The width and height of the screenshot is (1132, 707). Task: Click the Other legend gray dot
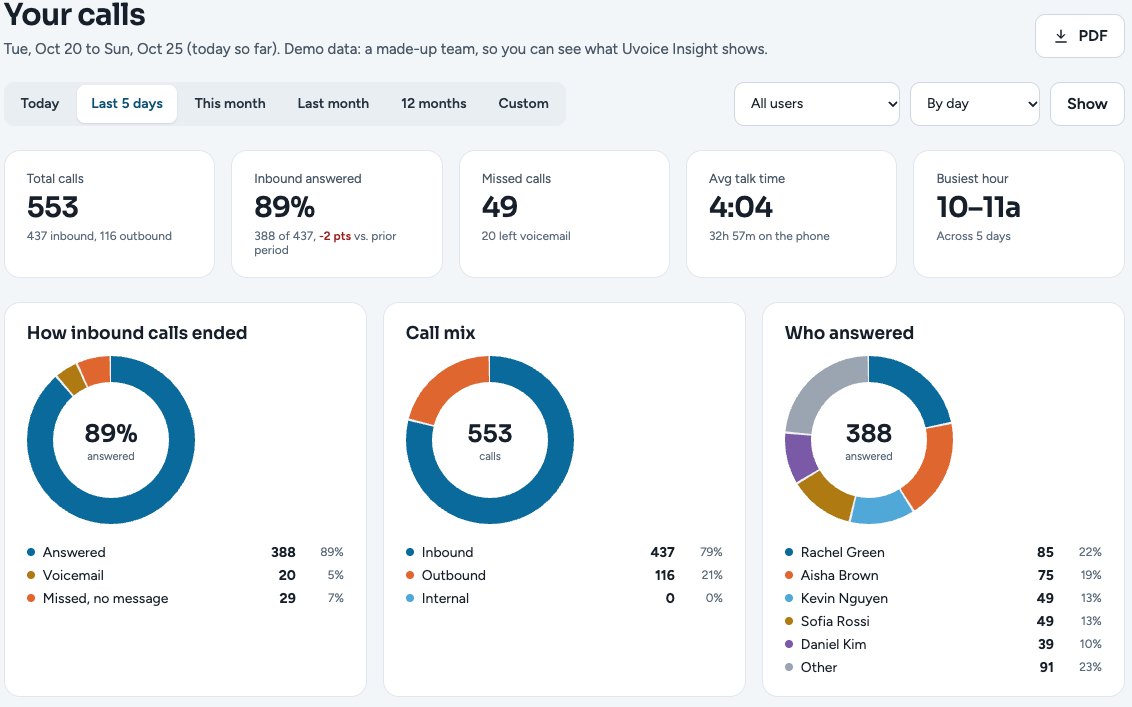tap(789, 668)
